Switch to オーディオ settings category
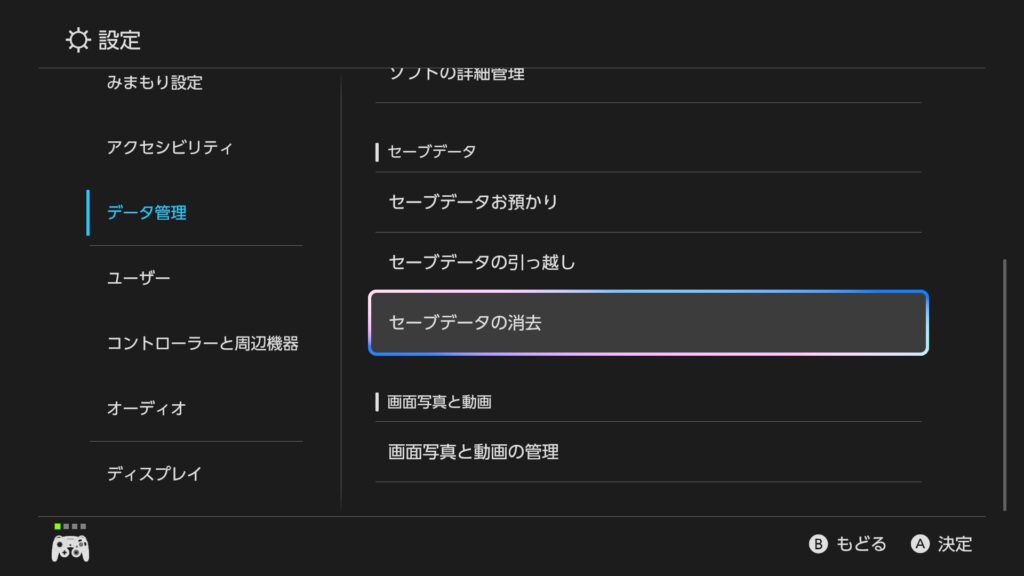1024x576 pixels. (146, 409)
